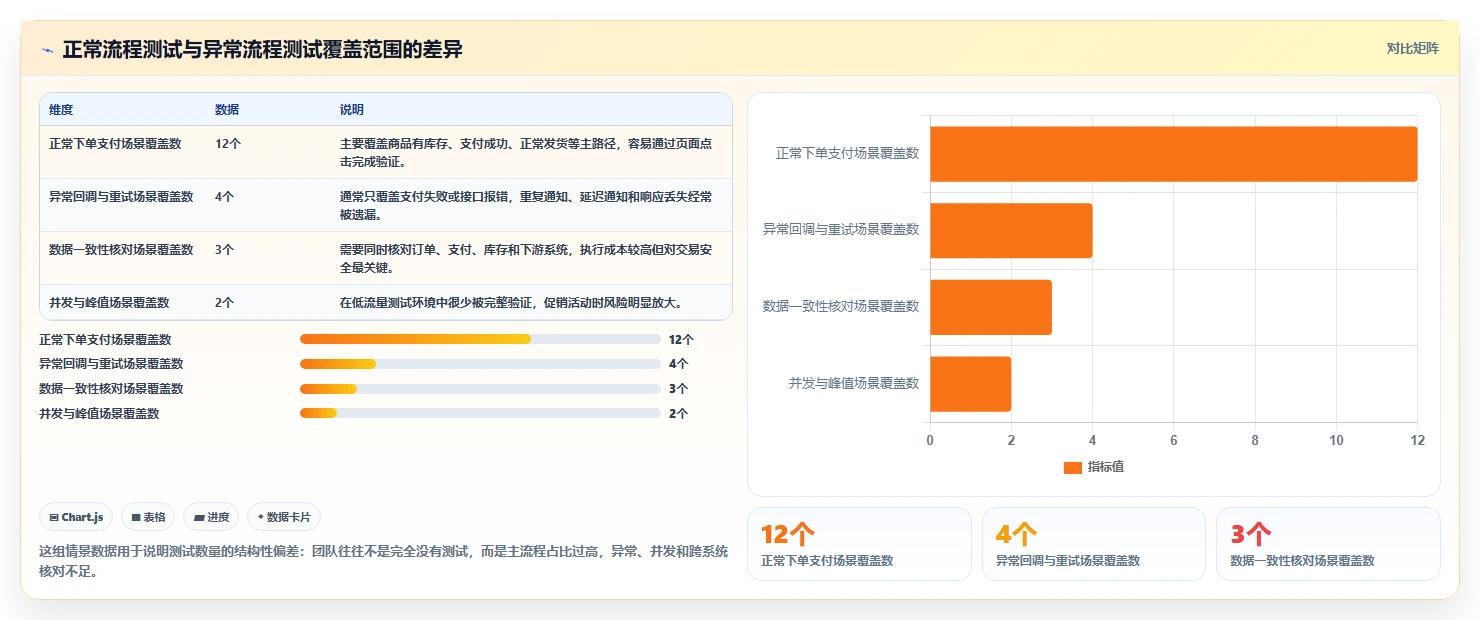Click the description starting 需要同时核对订单
Screen dimensions: 1480x620
527,258
